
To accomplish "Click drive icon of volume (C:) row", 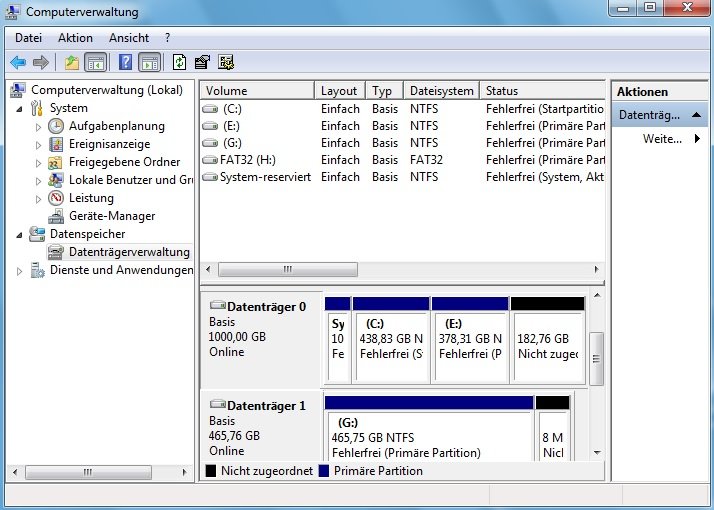I will click(210, 109).
